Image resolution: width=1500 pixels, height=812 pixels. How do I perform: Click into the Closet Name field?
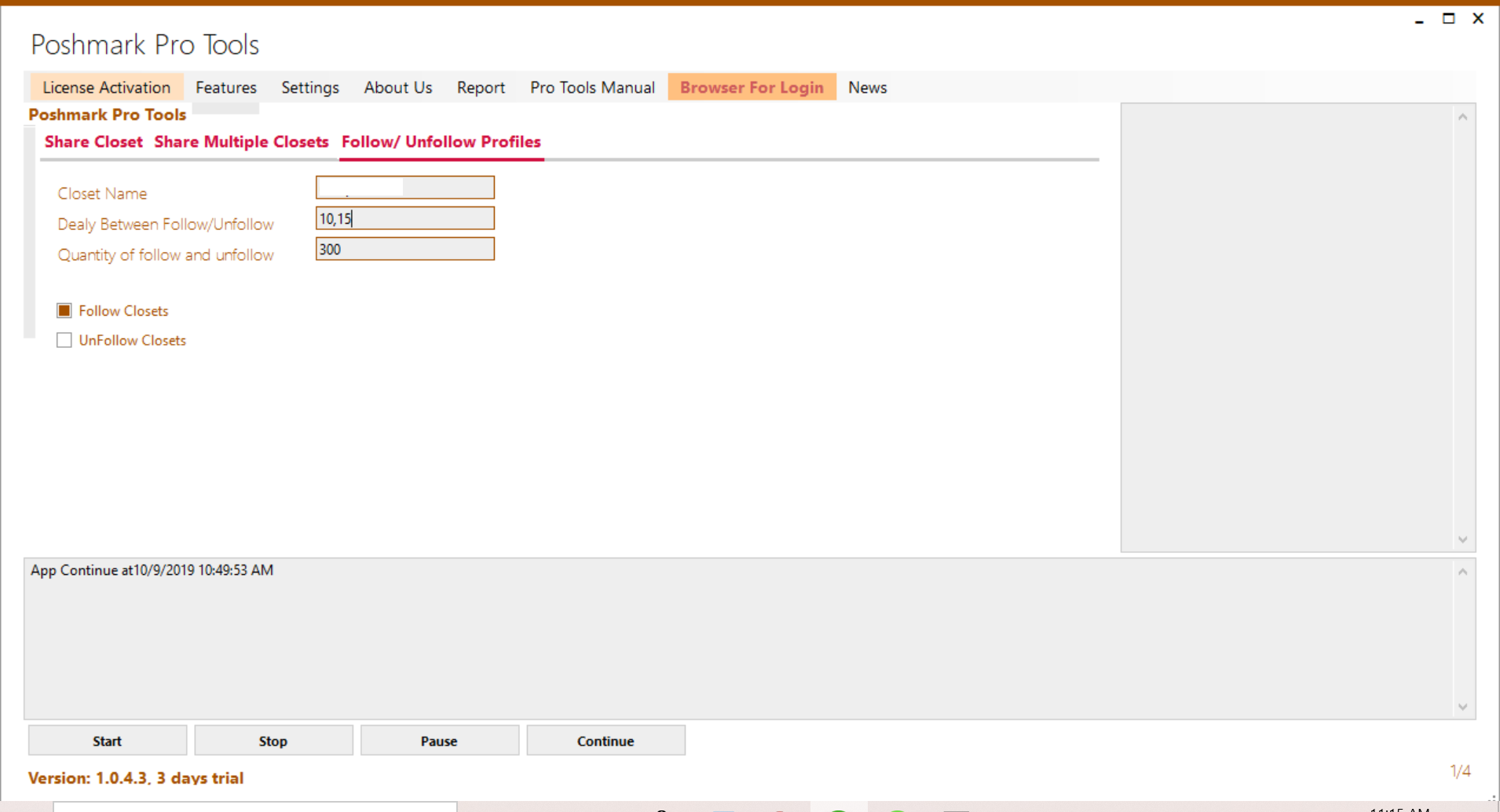[x=405, y=188]
